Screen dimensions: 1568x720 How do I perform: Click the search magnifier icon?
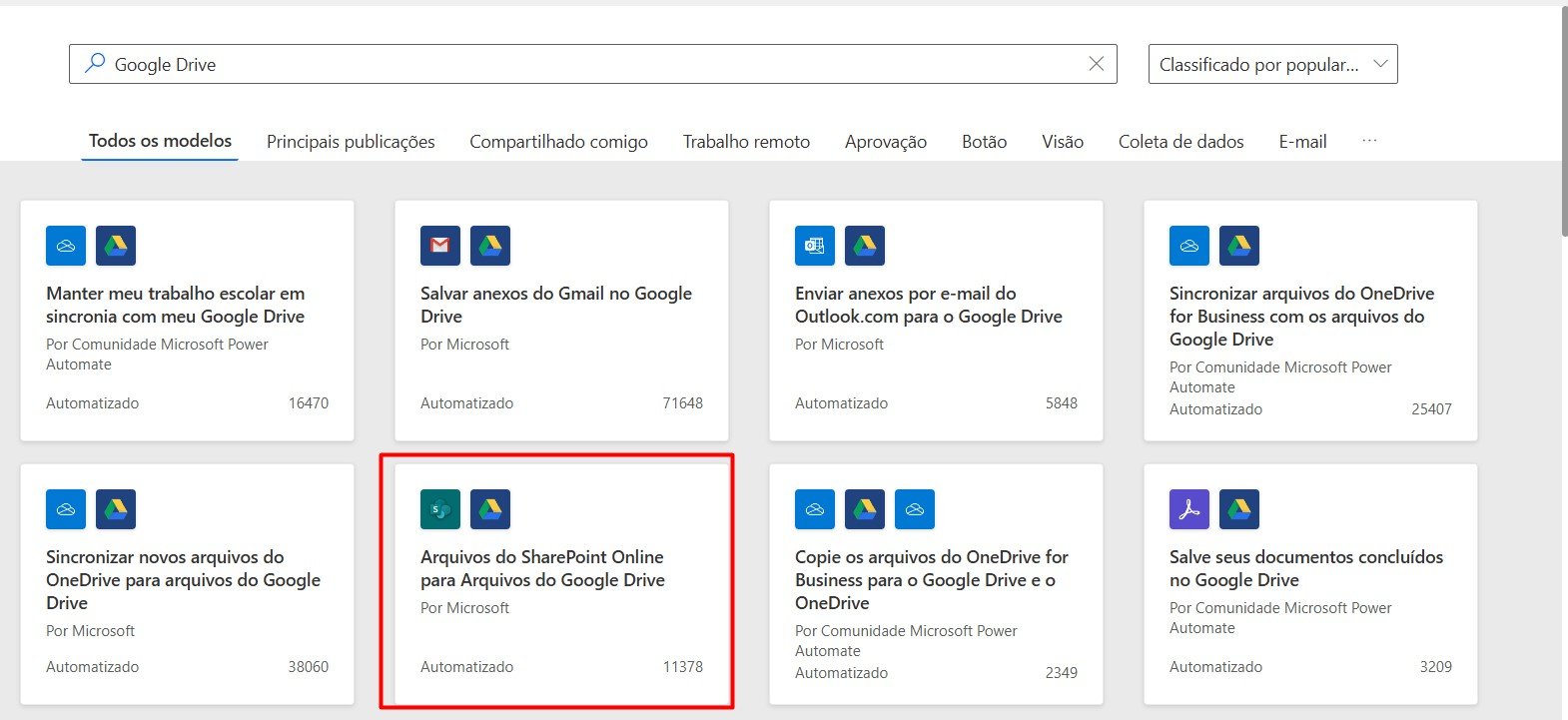click(x=95, y=63)
